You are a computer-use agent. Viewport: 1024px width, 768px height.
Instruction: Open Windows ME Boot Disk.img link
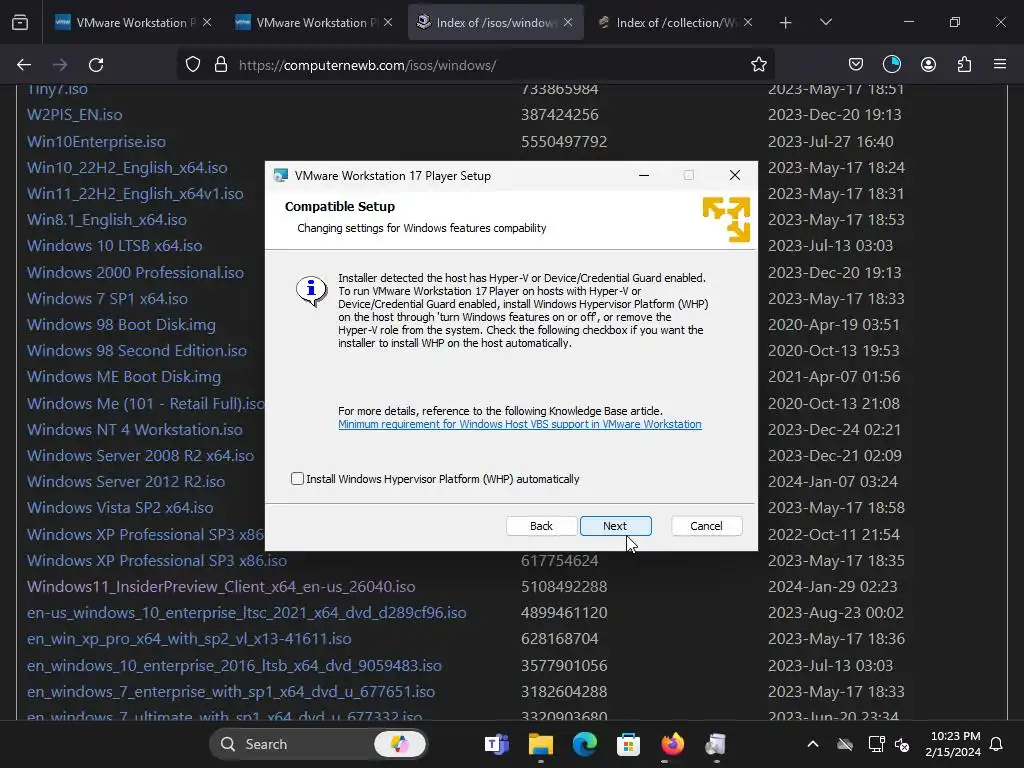coord(124,377)
